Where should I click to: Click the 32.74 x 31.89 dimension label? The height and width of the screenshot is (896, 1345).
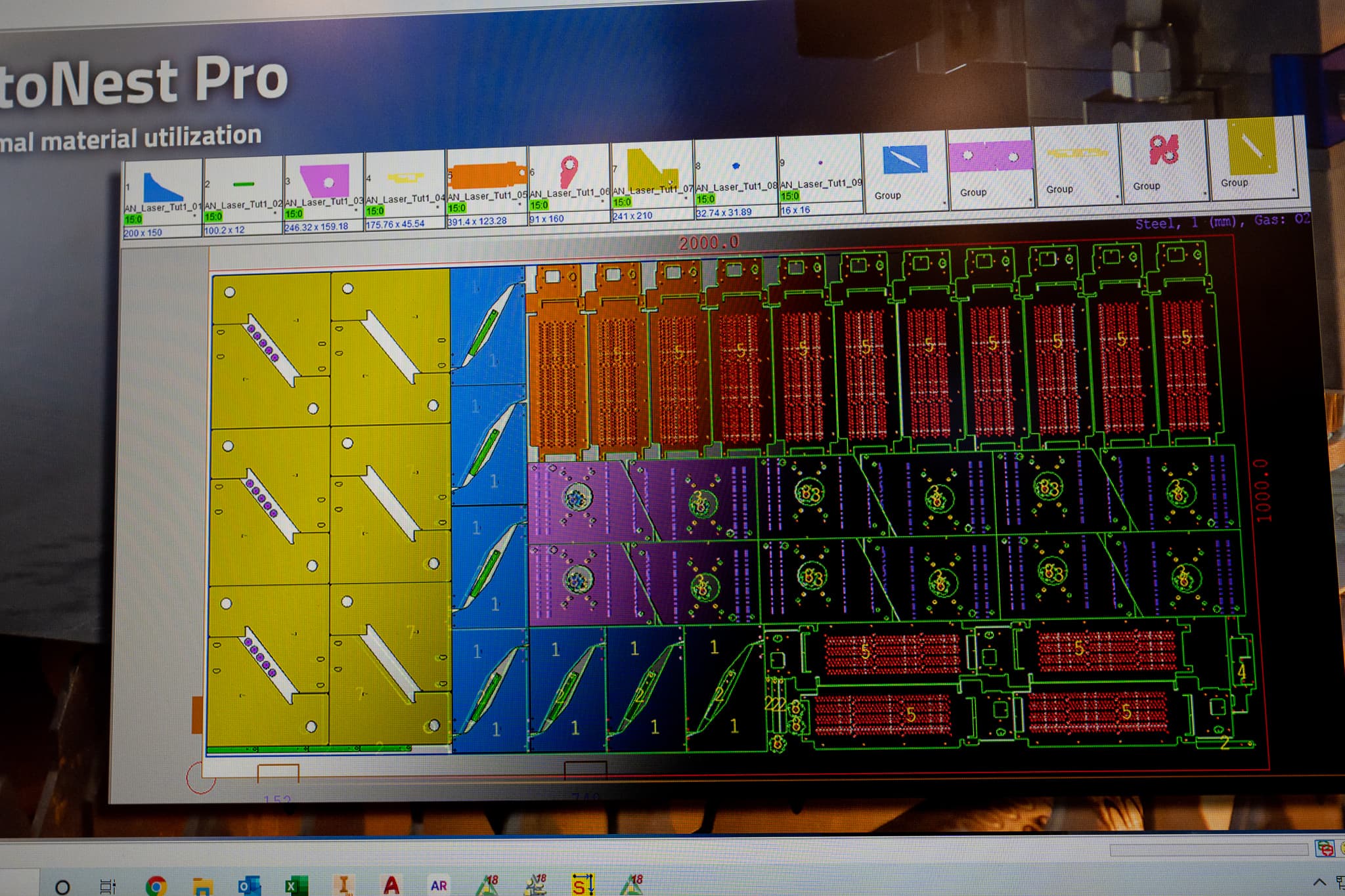[x=724, y=213]
